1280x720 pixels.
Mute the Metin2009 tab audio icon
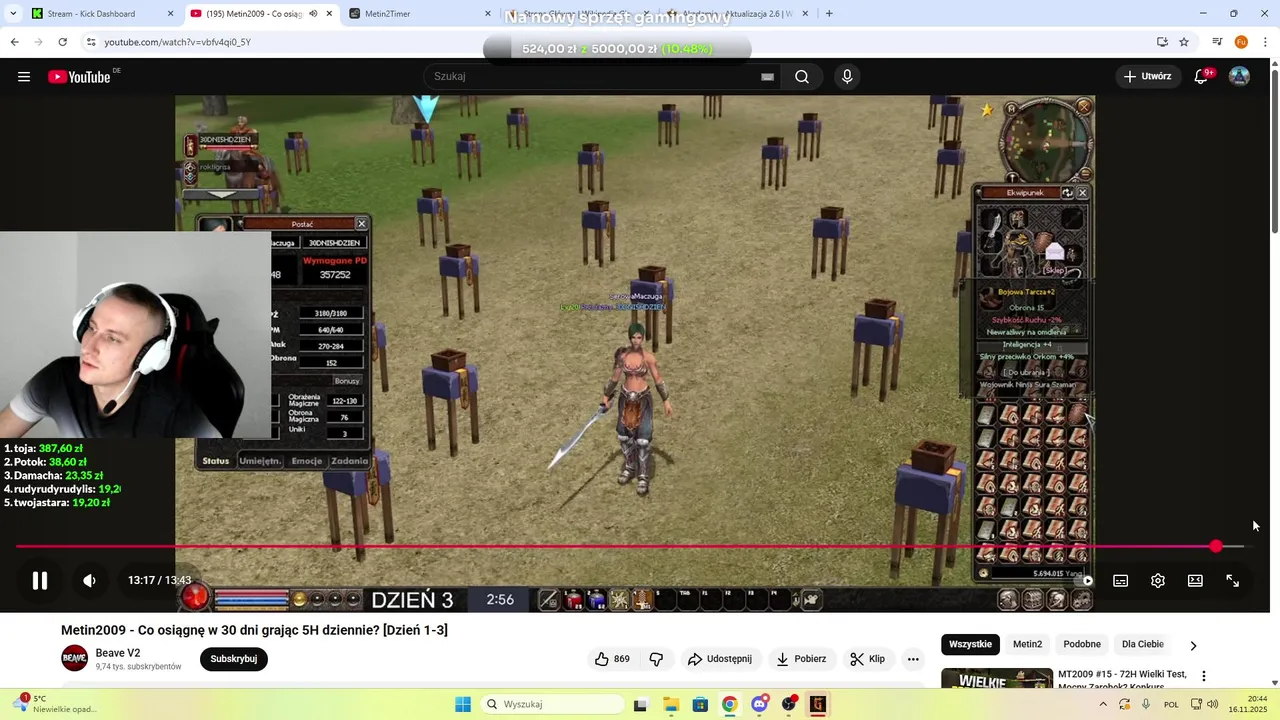[313, 14]
